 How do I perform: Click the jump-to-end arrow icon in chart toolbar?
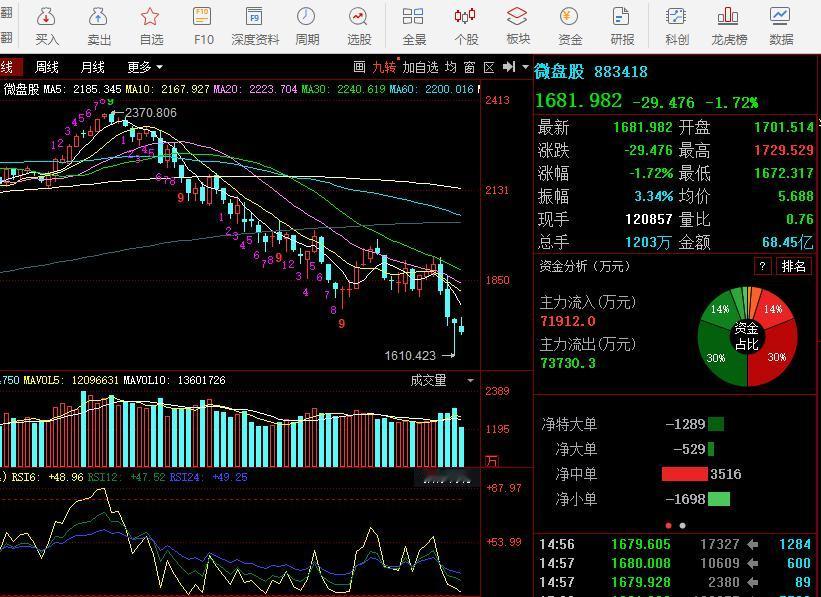[509, 67]
